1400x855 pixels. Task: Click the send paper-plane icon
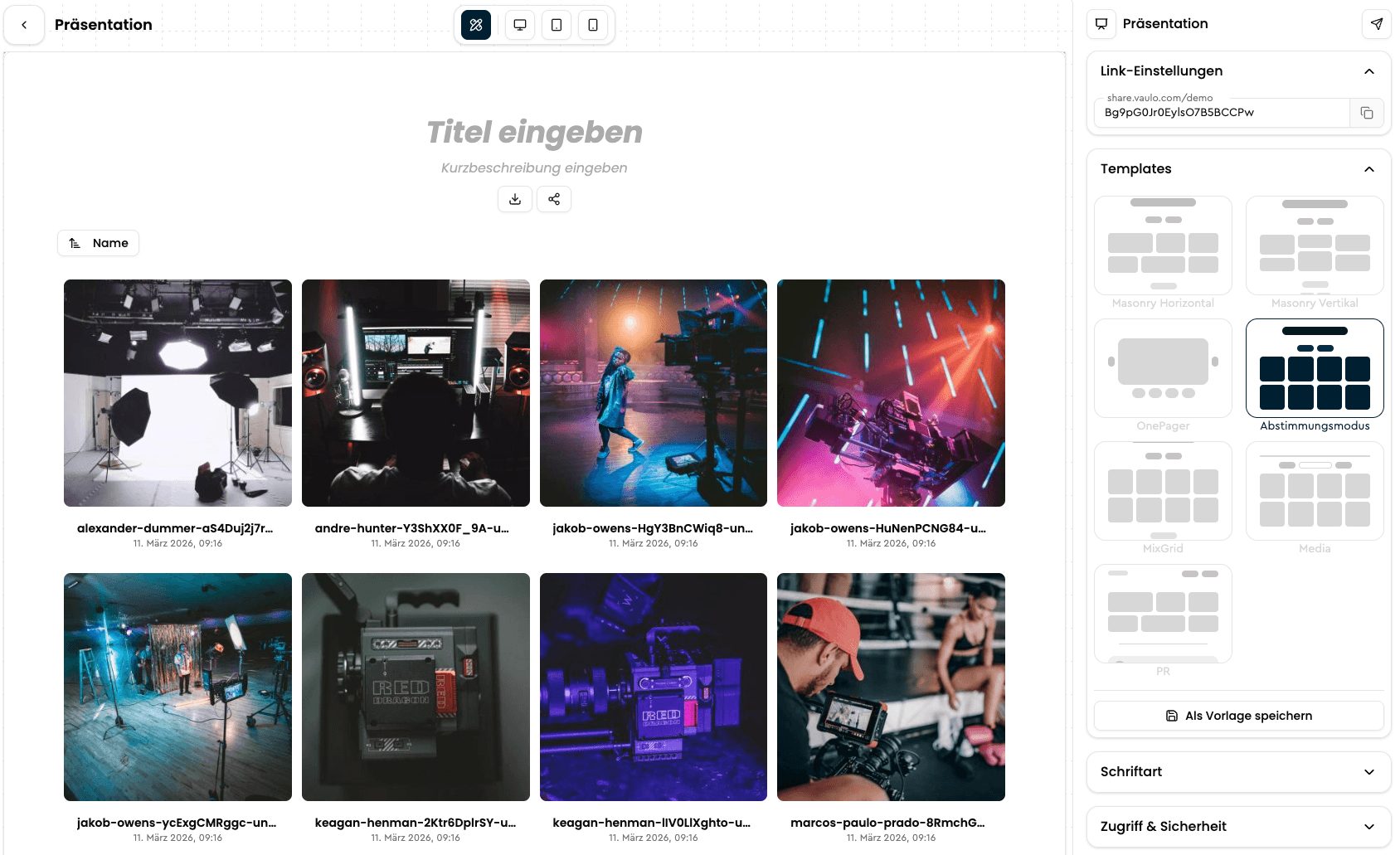[1377, 24]
